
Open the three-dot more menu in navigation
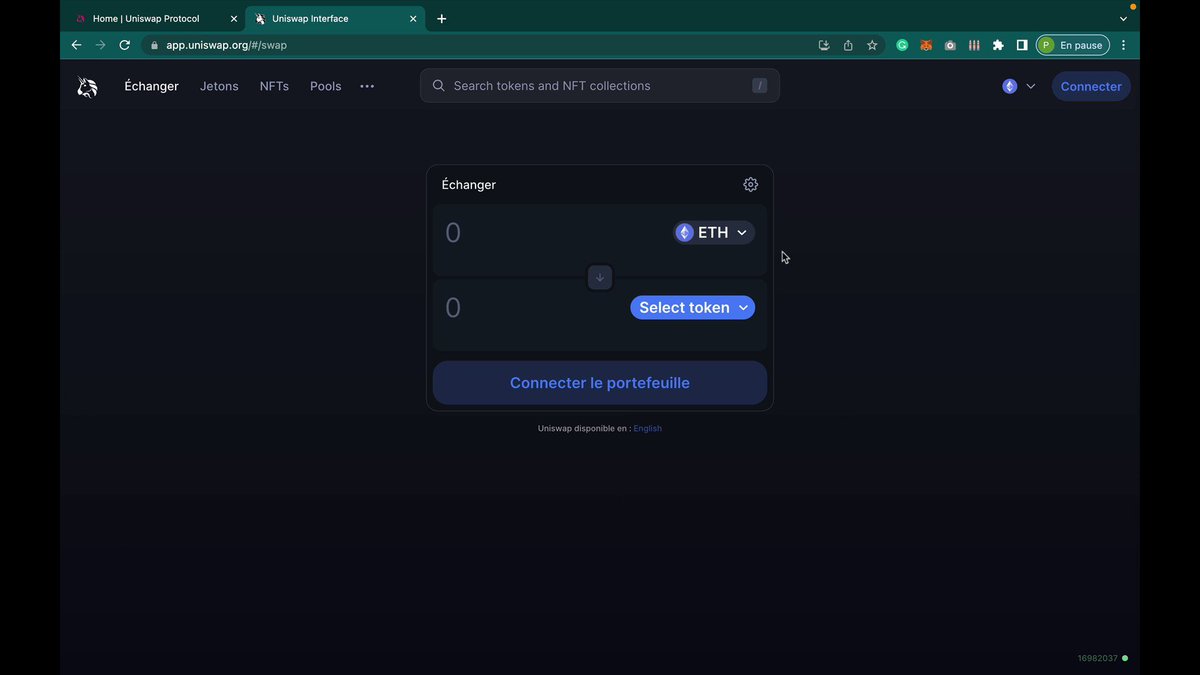click(367, 86)
